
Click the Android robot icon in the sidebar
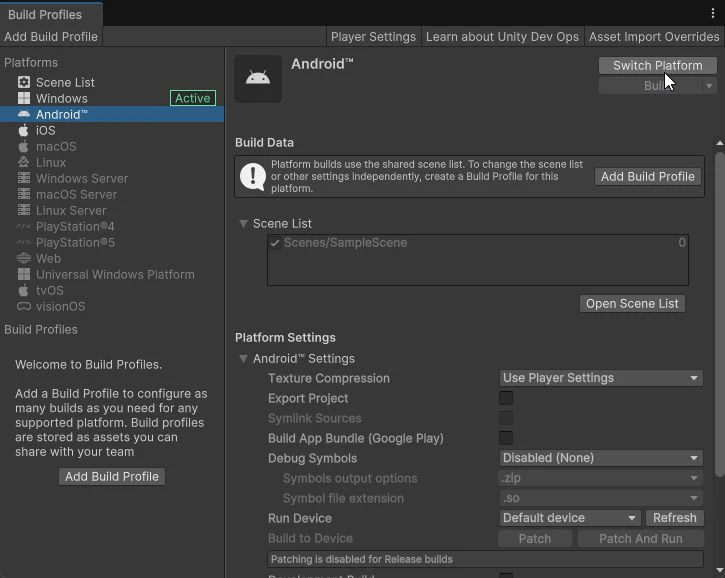point(24,114)
